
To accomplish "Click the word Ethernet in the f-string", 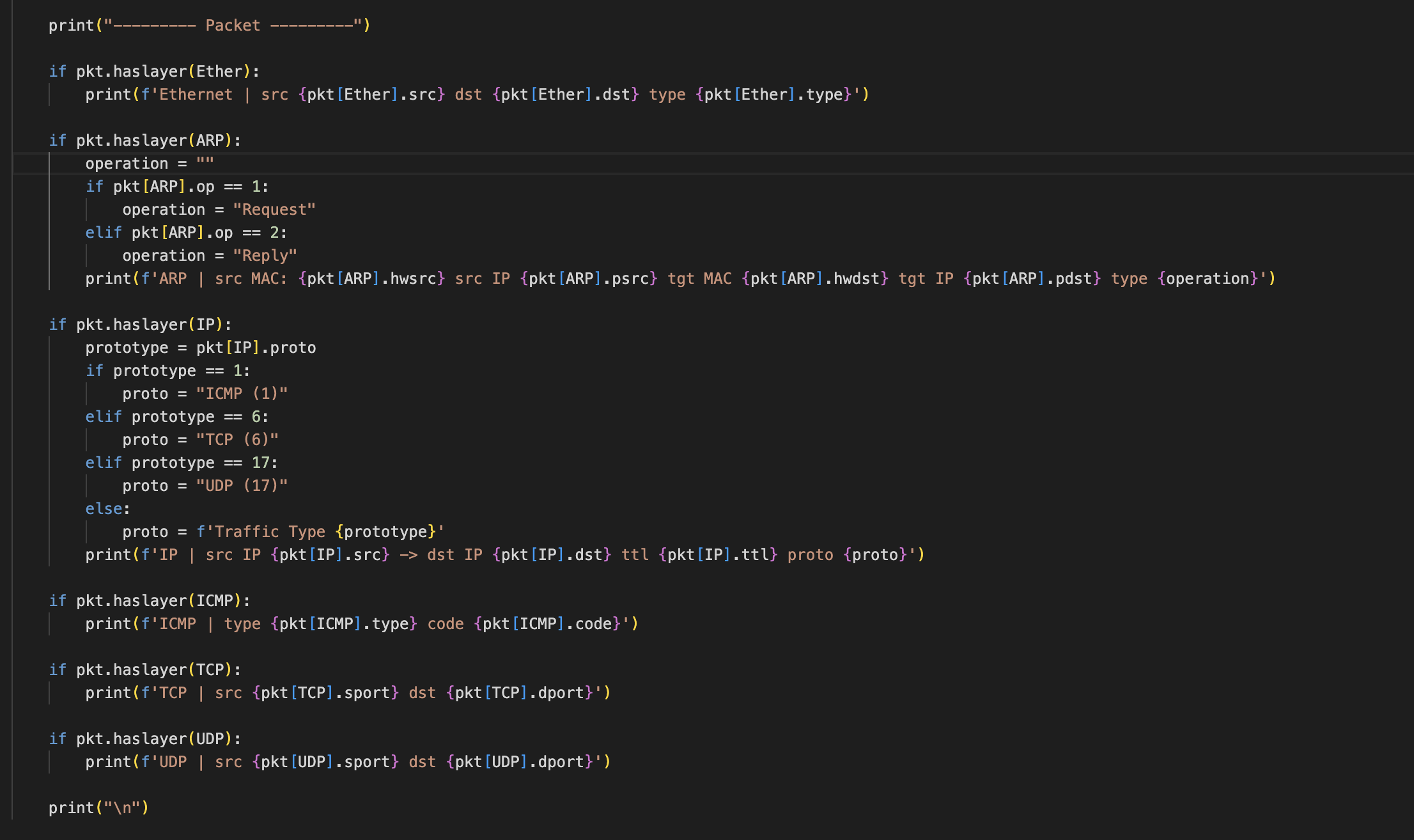I will click(196, 95).
